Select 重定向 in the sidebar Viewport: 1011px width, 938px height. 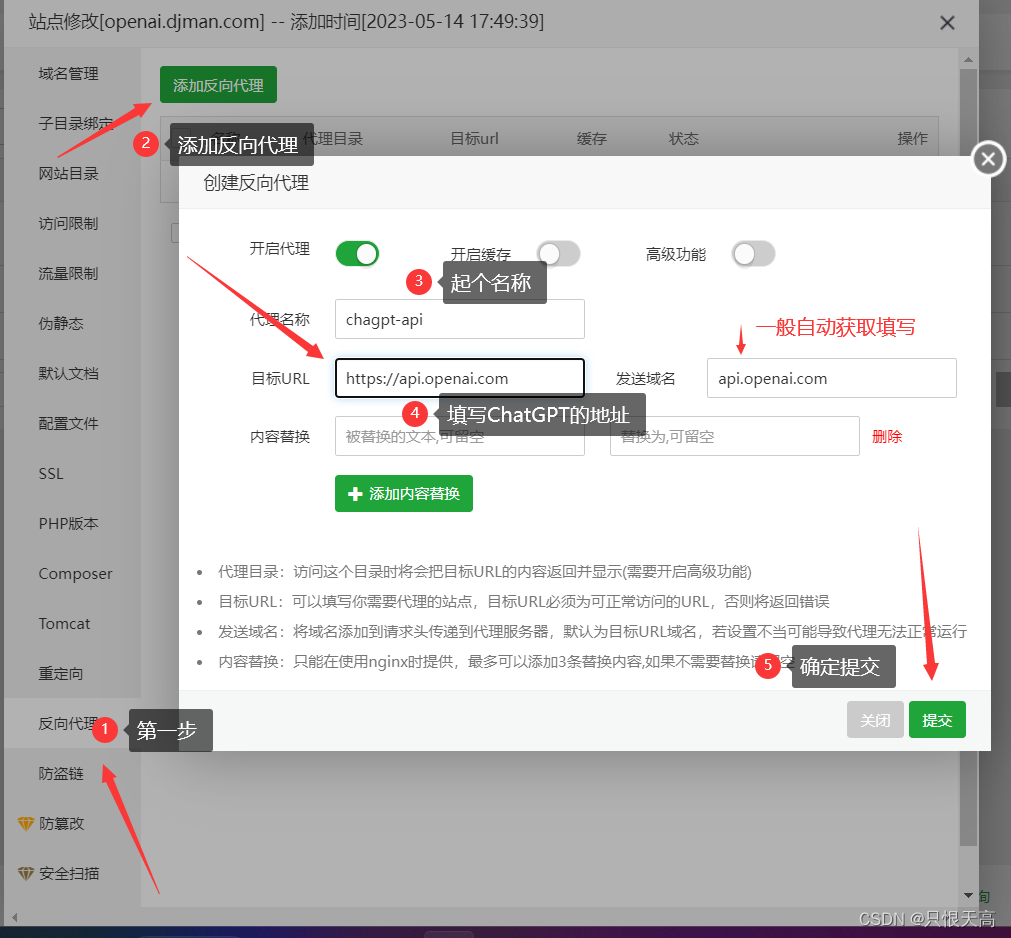tap(62, 673)
